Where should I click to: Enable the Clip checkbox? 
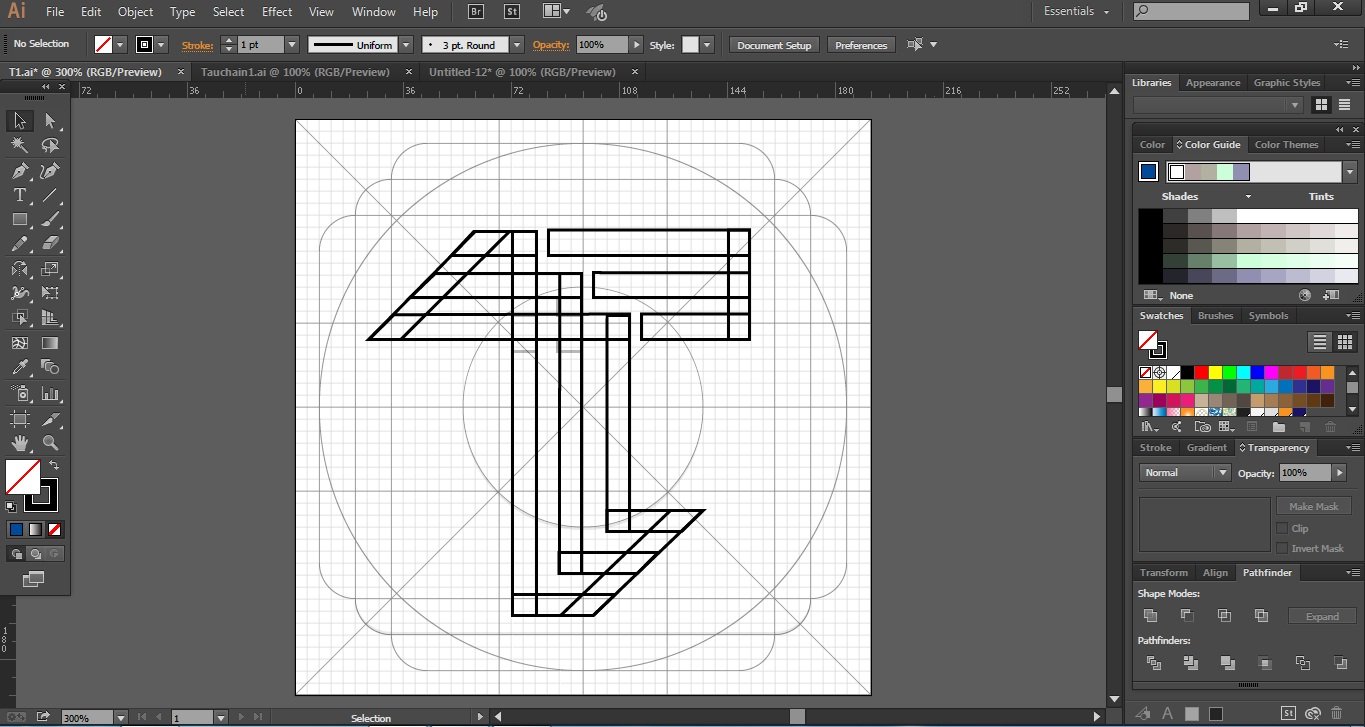(1282, 528)
